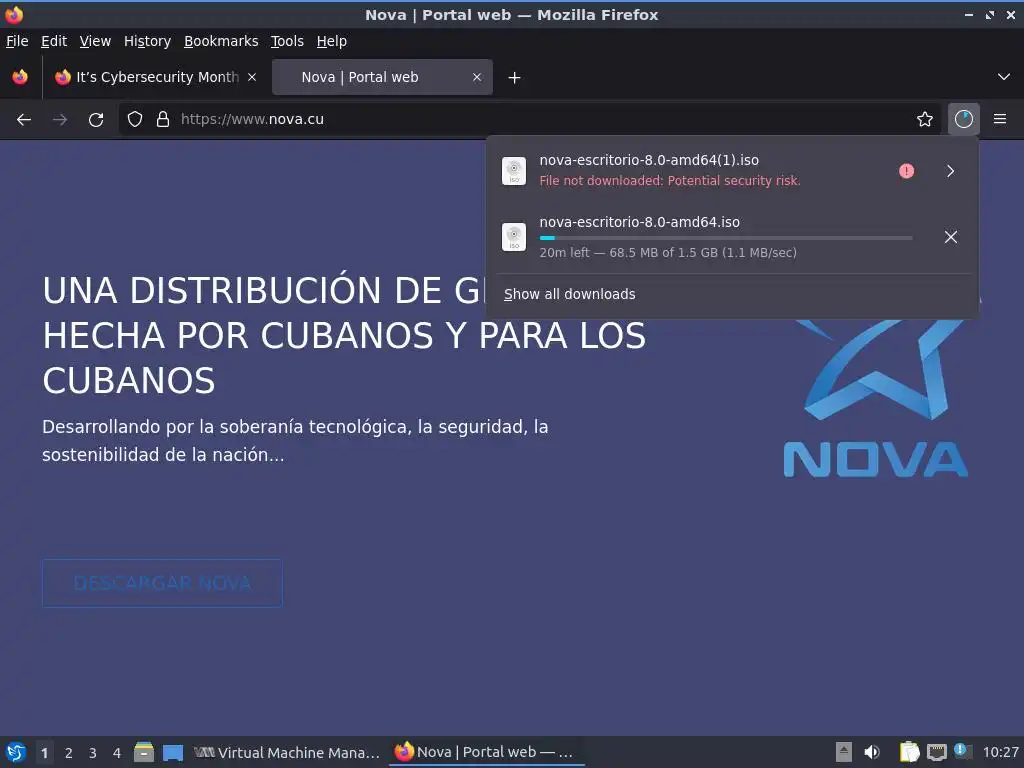This screenshot has height=768, width=1024.
Task: Open a new tab with plus button
Action: [515, 78]
